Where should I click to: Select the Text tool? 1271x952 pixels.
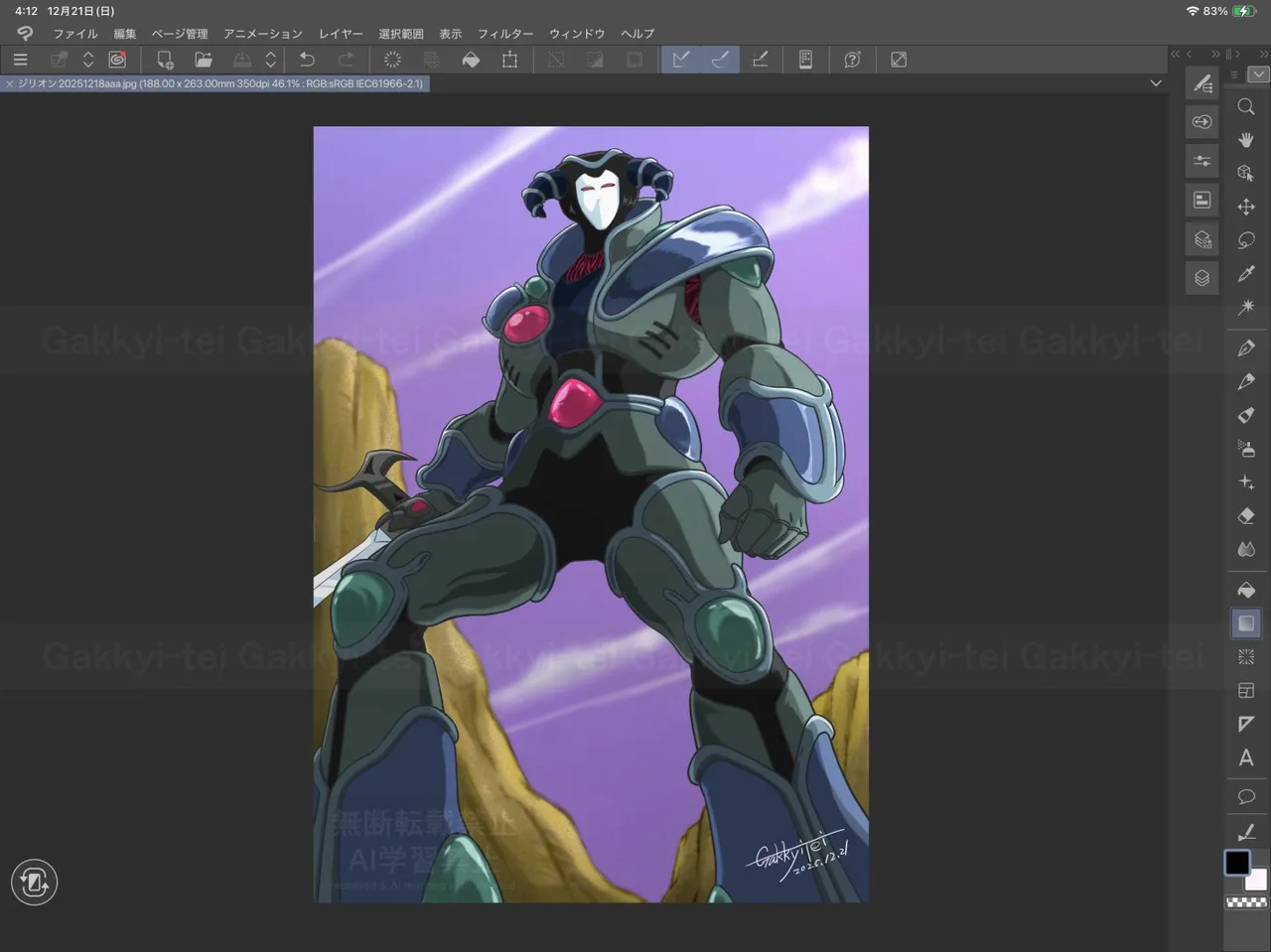1246,758
